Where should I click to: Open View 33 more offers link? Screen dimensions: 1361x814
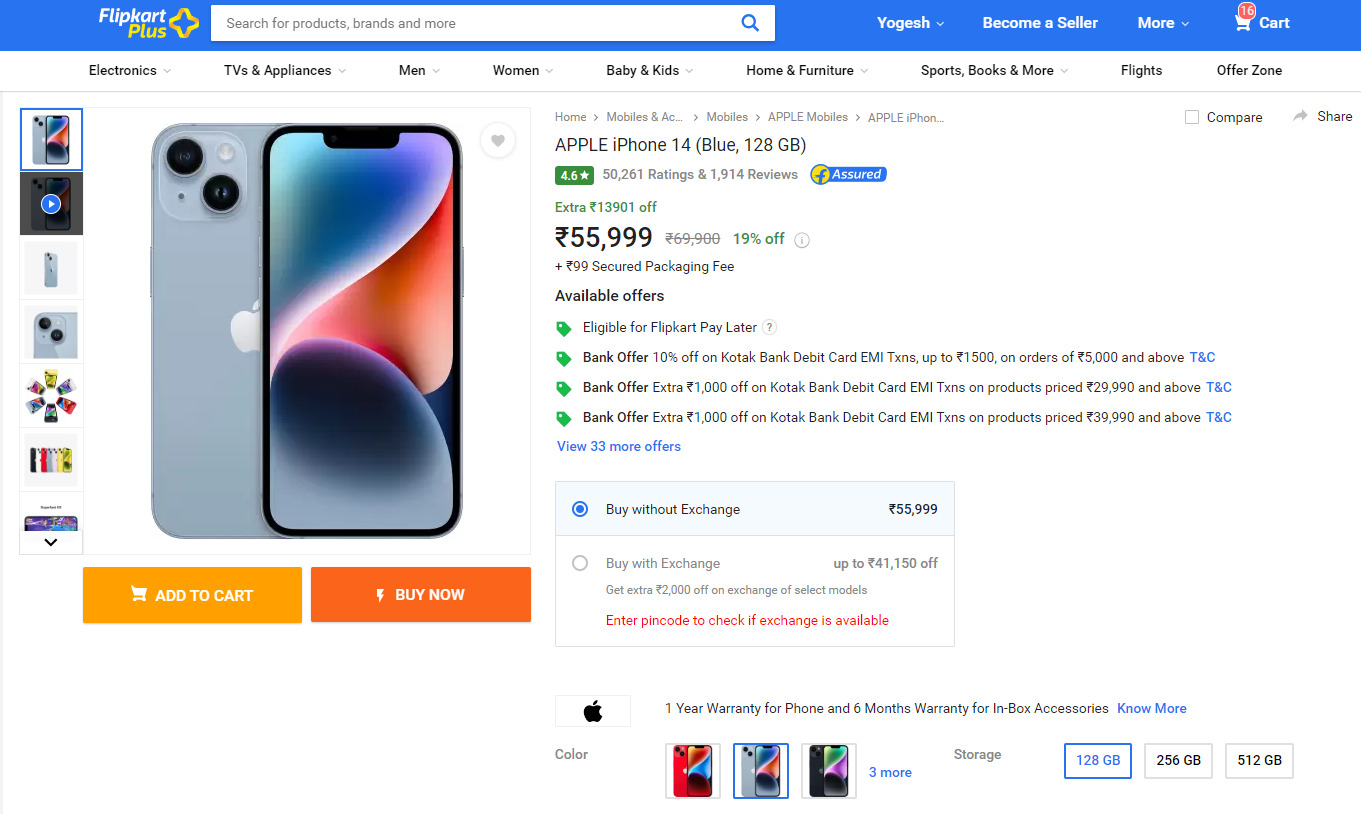619,446
